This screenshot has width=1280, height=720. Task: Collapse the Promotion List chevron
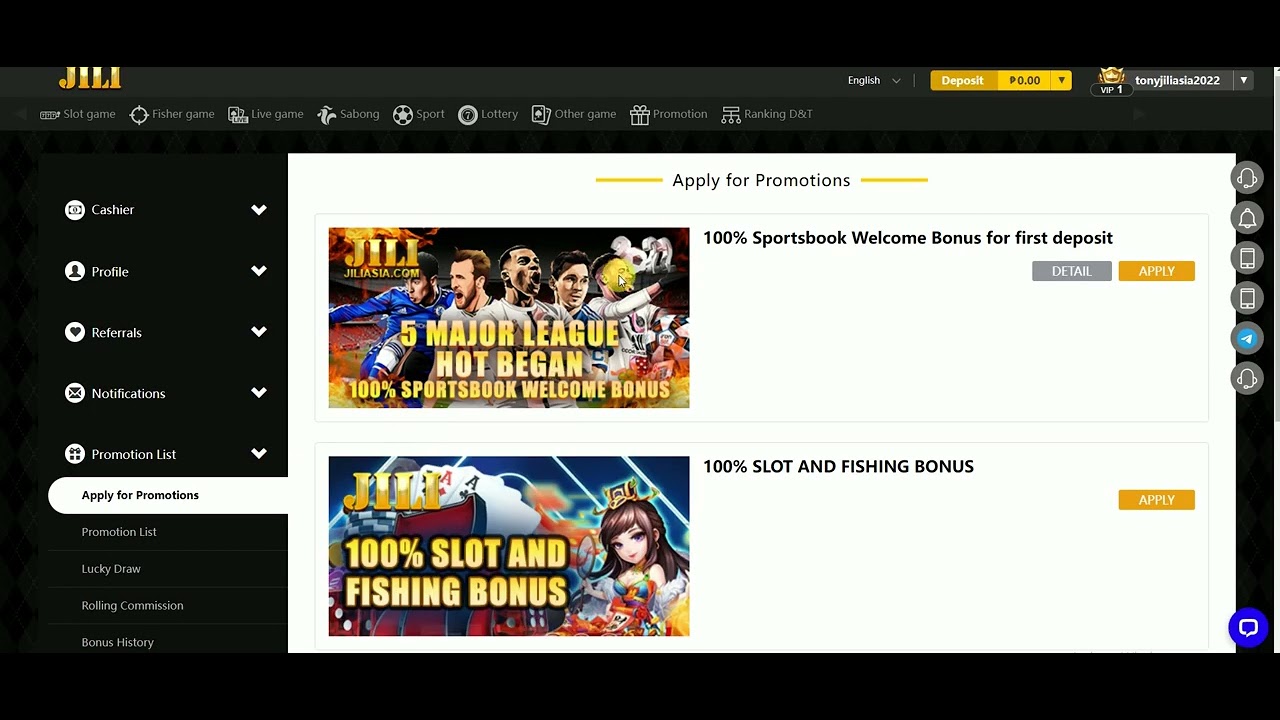tap(259, 454)
